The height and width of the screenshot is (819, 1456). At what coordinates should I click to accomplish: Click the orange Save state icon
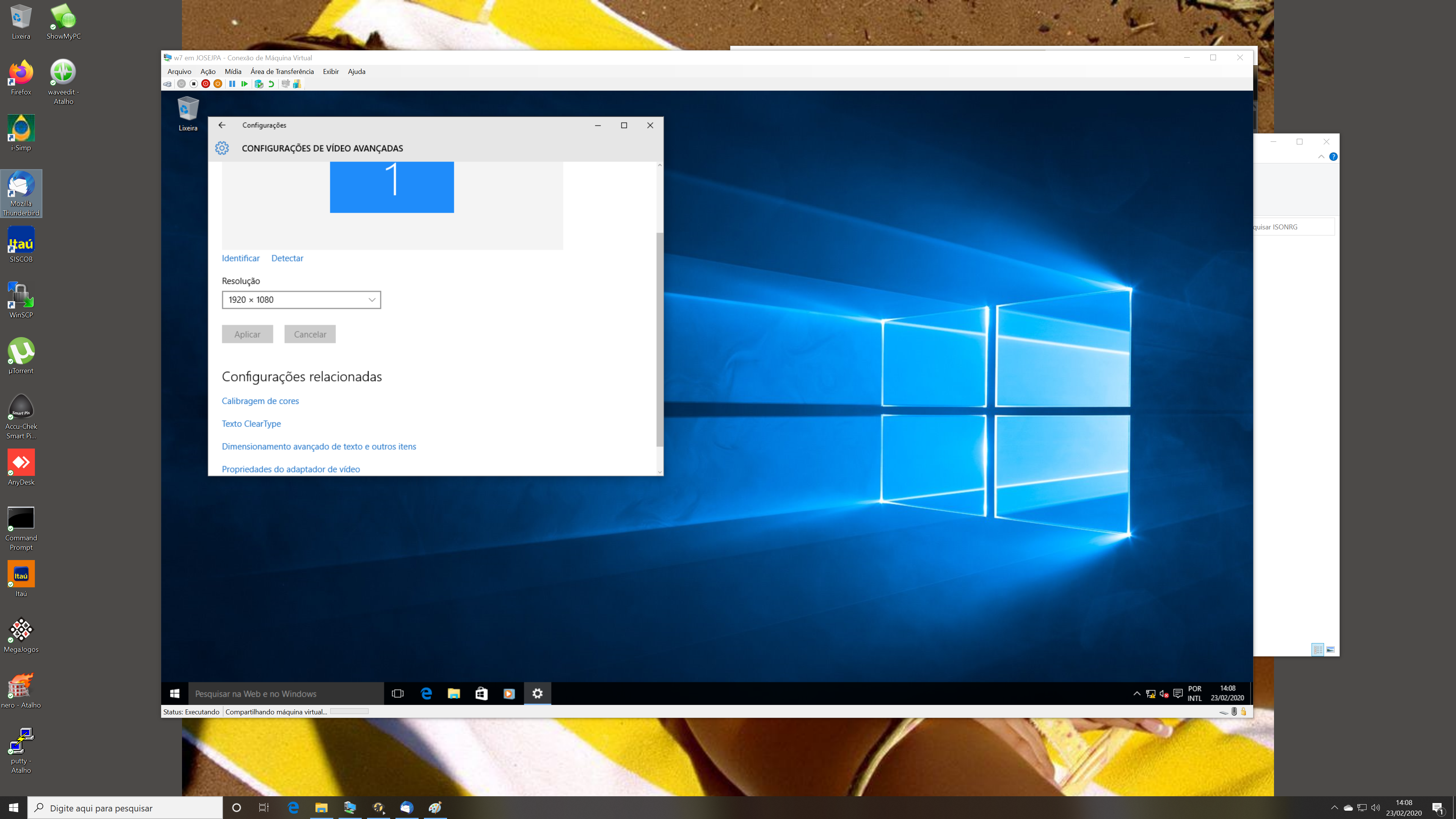(218, 84)
